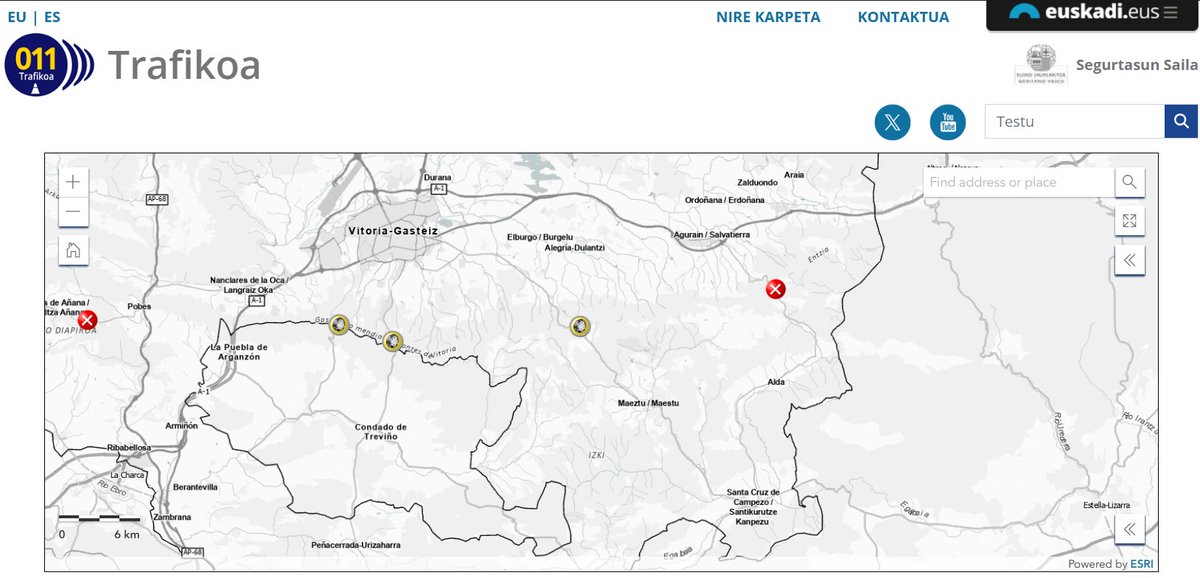Image resolution: width=1200 pixels, height=578 pixels.
Task: Select the red incident marker near Pobes
Action: click(86, 321)
